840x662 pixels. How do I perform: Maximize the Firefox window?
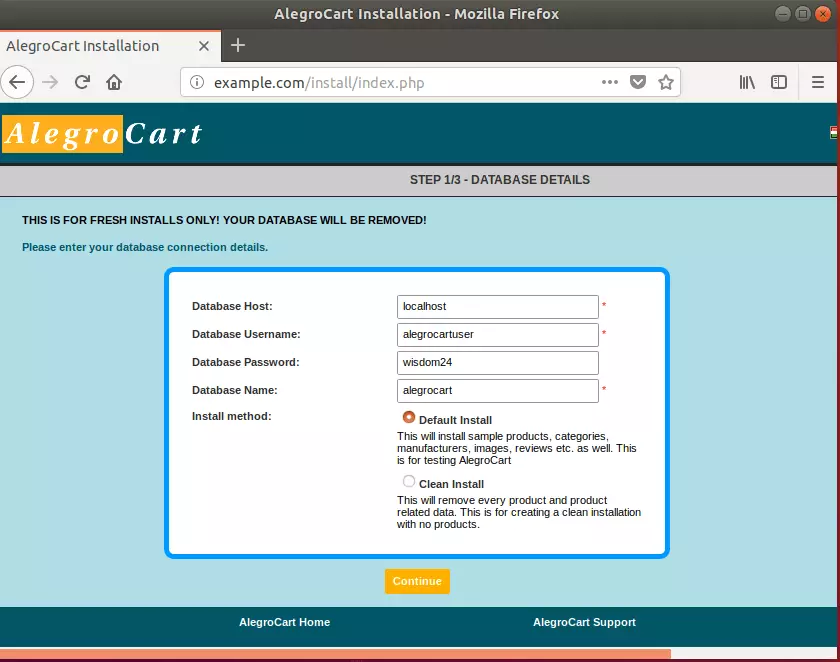pyautogui.click(x=802, y=13)
